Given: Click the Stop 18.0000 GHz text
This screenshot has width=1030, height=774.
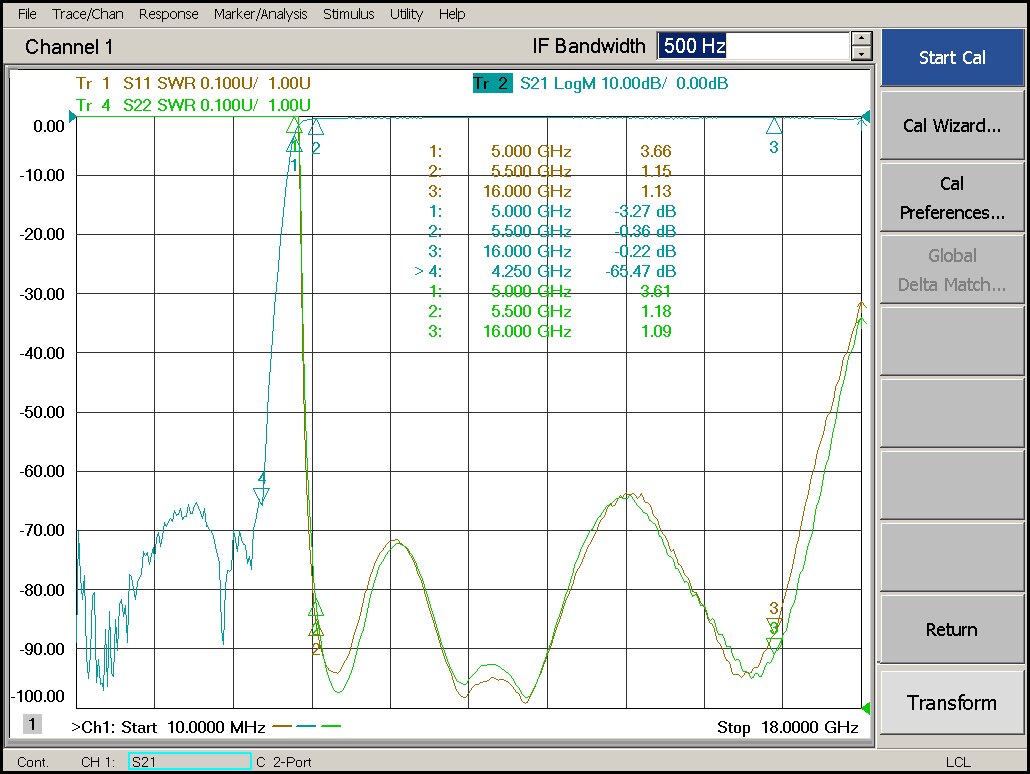Looking at the screenshot, I should coord(788,727).
